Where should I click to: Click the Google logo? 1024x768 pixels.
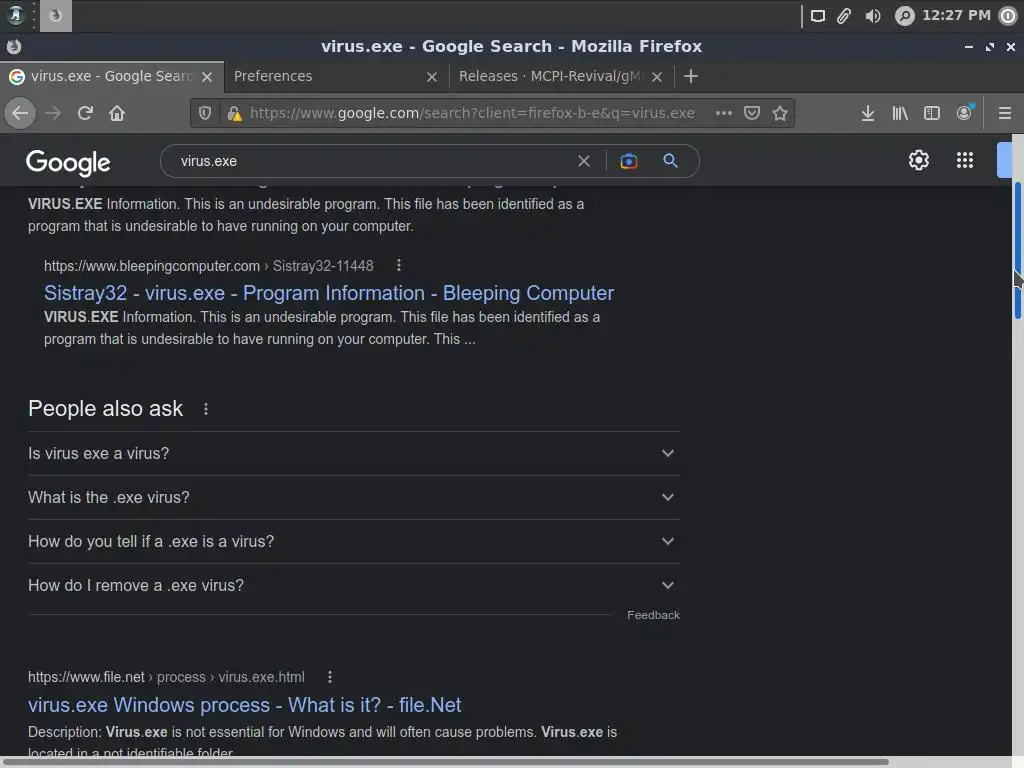coord(68,163)
